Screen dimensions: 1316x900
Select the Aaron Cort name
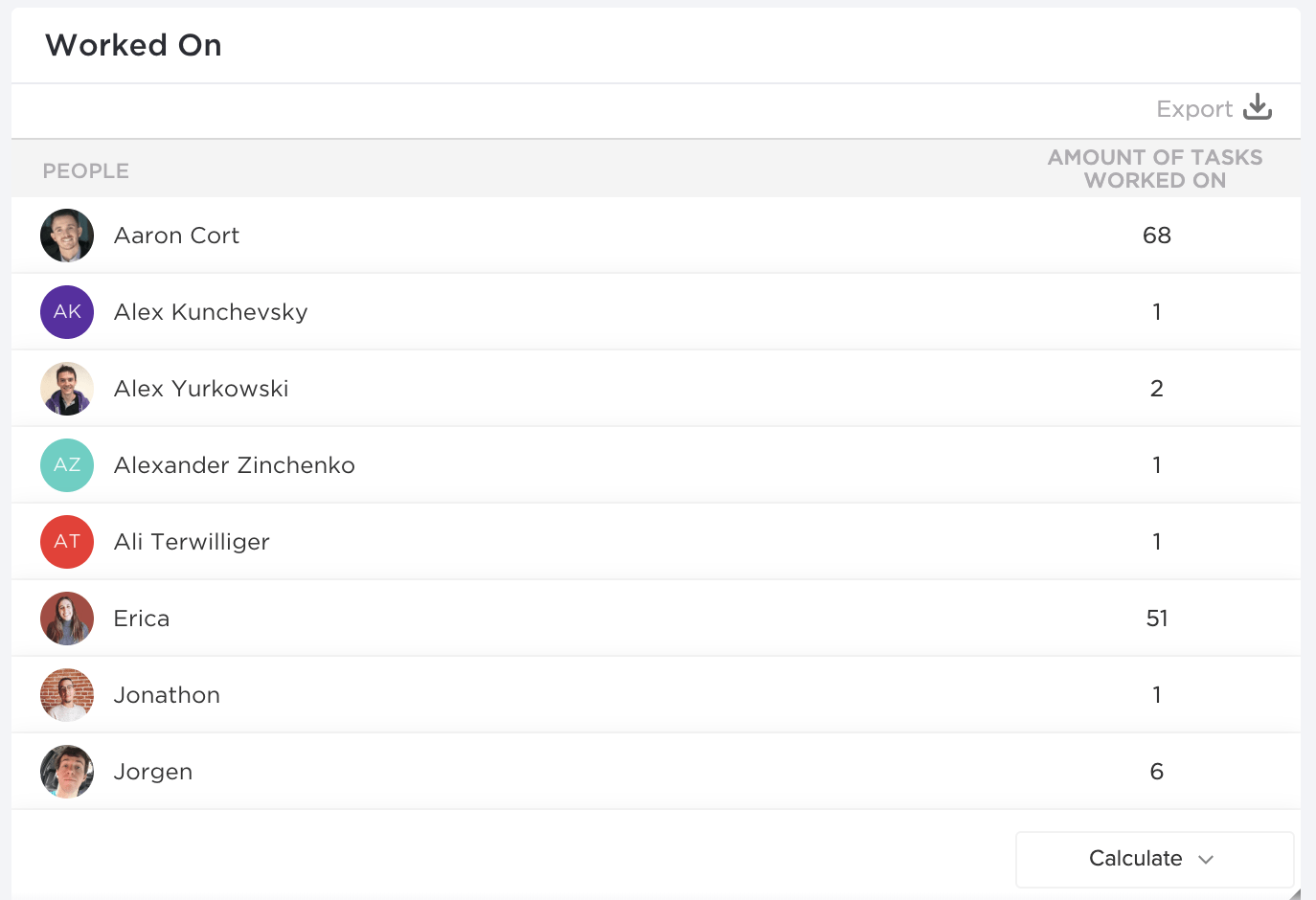click(x=176, y=236)
